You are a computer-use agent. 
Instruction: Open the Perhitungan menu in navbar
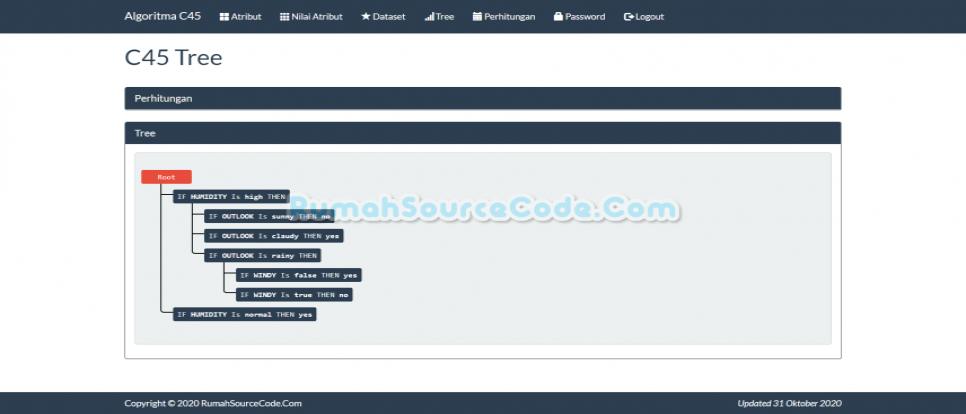pyautogui.click(x=504, y=17)
